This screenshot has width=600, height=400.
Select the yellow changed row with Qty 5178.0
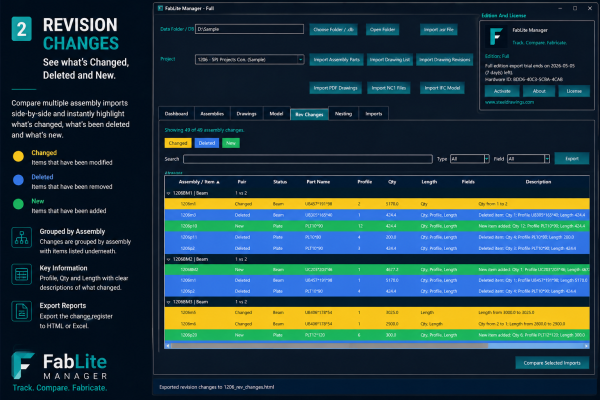377,204
